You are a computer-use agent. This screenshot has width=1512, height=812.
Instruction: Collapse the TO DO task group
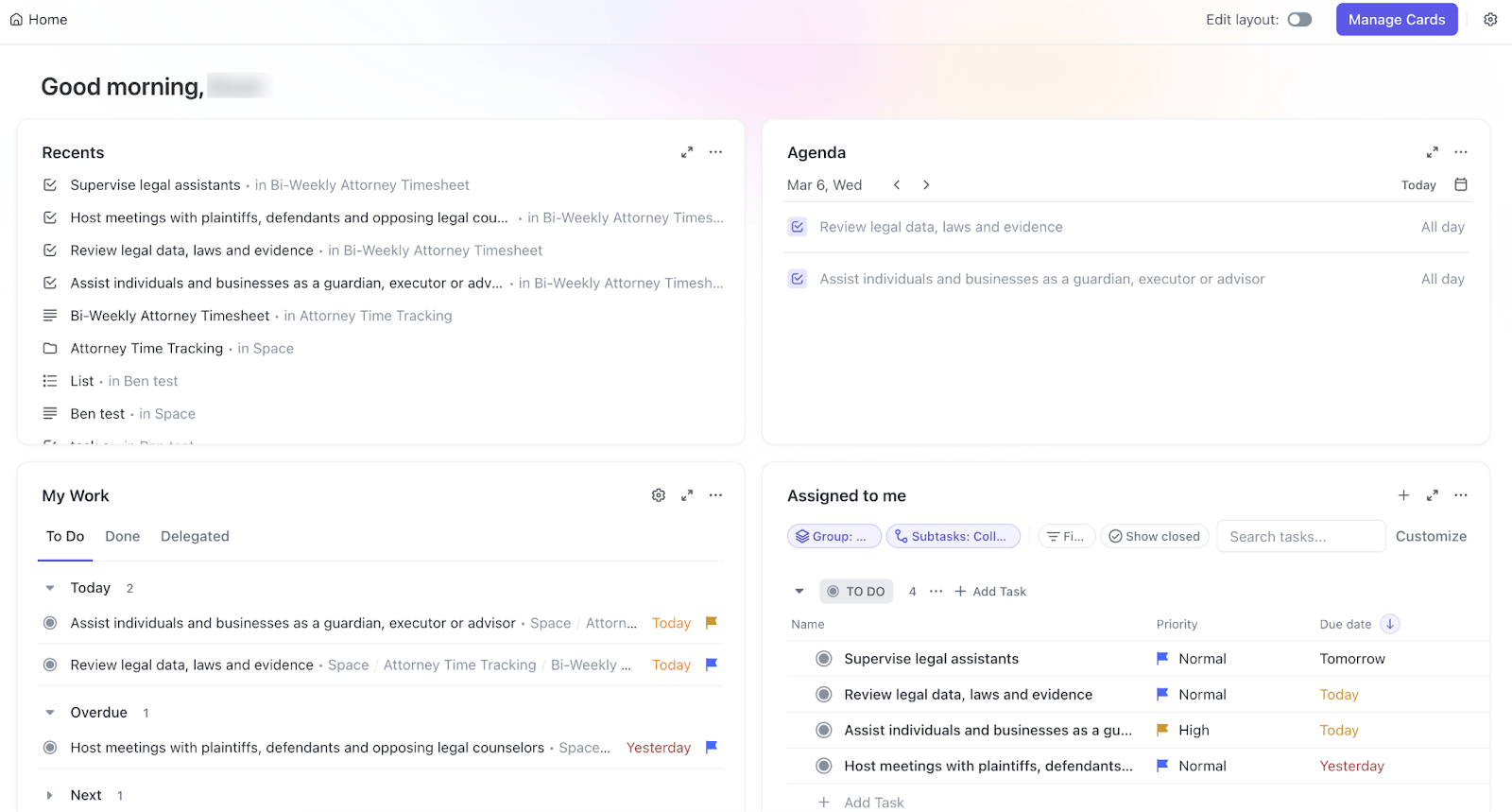(x=799, y=592)
